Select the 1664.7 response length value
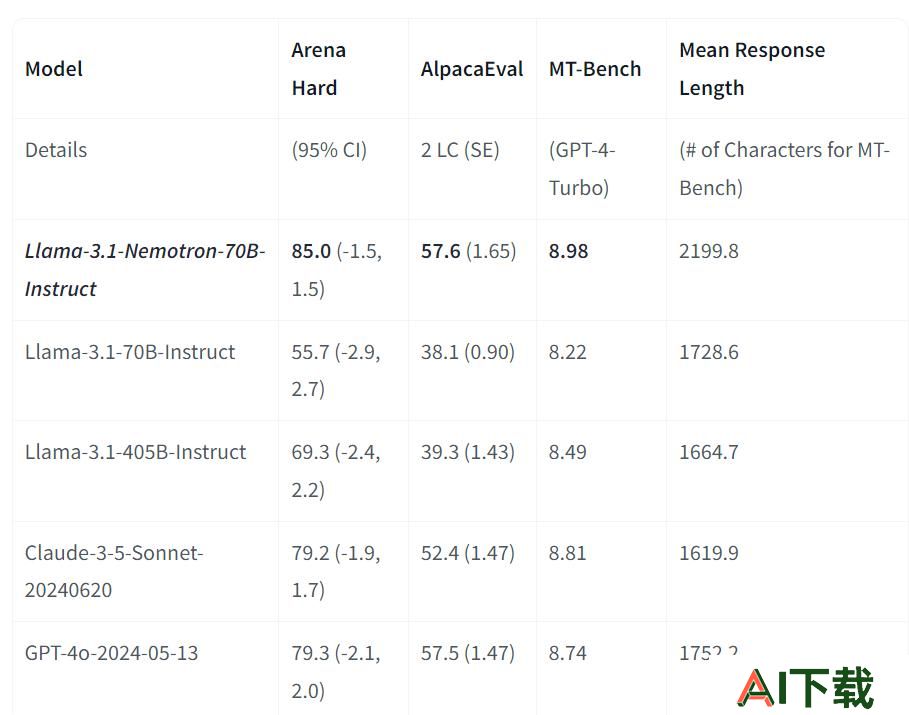909x715 pixels. pyautogui.click(x=708, y=452)
